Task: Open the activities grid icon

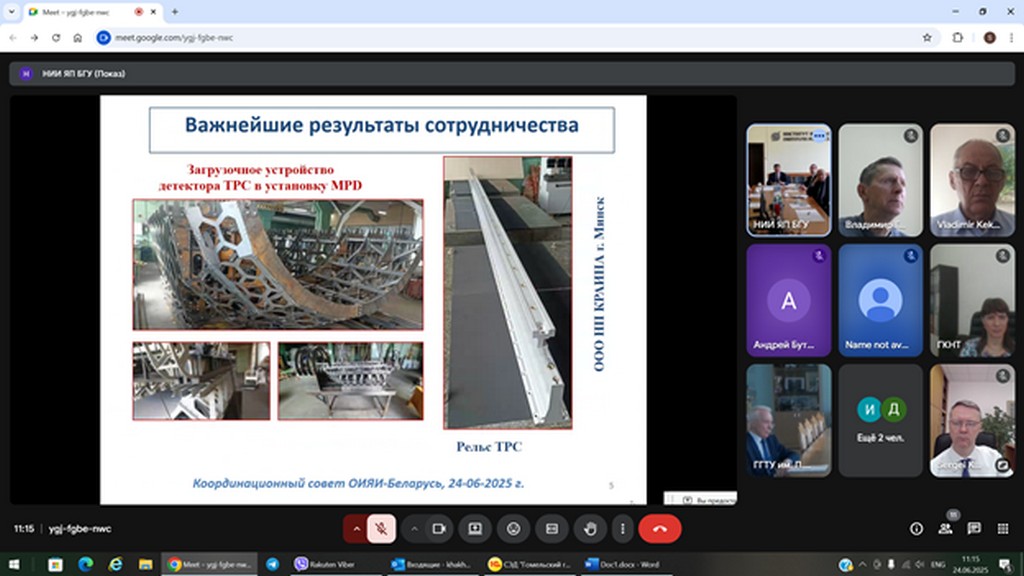Action: coord(1002,528)
